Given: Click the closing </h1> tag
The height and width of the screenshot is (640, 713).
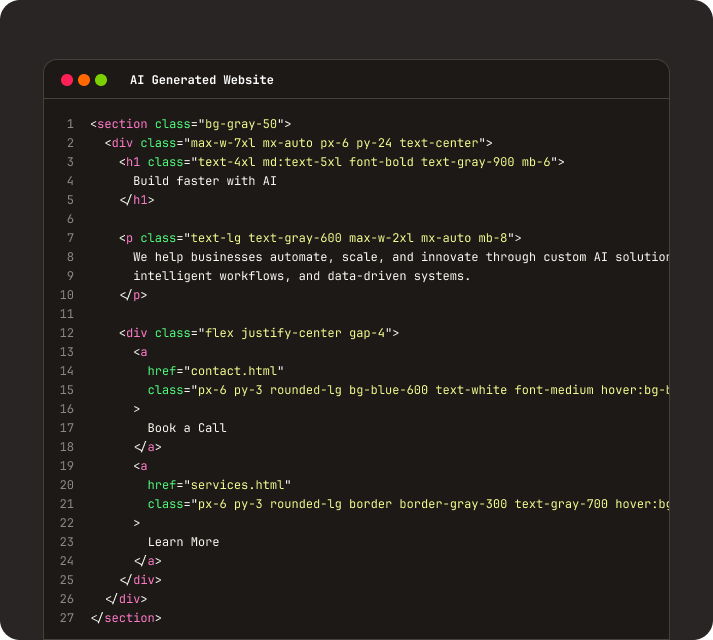Looking at the screenshot, I should [x=137, y=200].
